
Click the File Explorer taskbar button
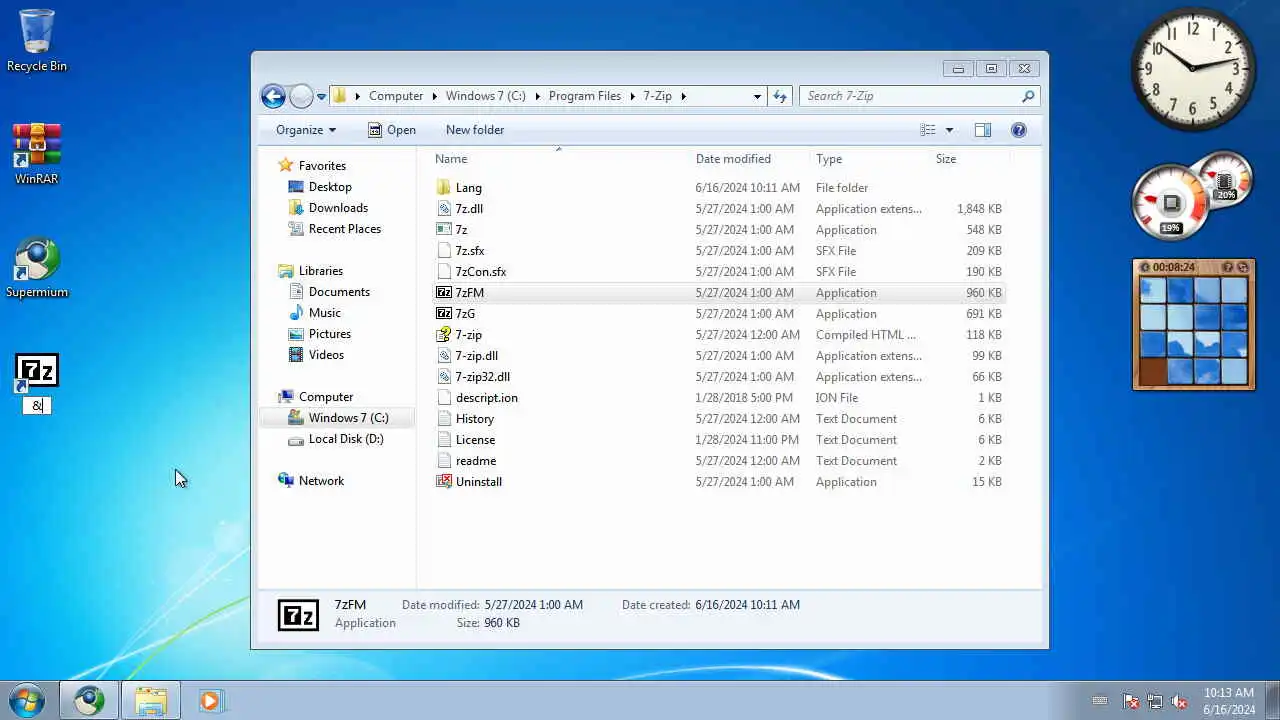tap(151, 700)
